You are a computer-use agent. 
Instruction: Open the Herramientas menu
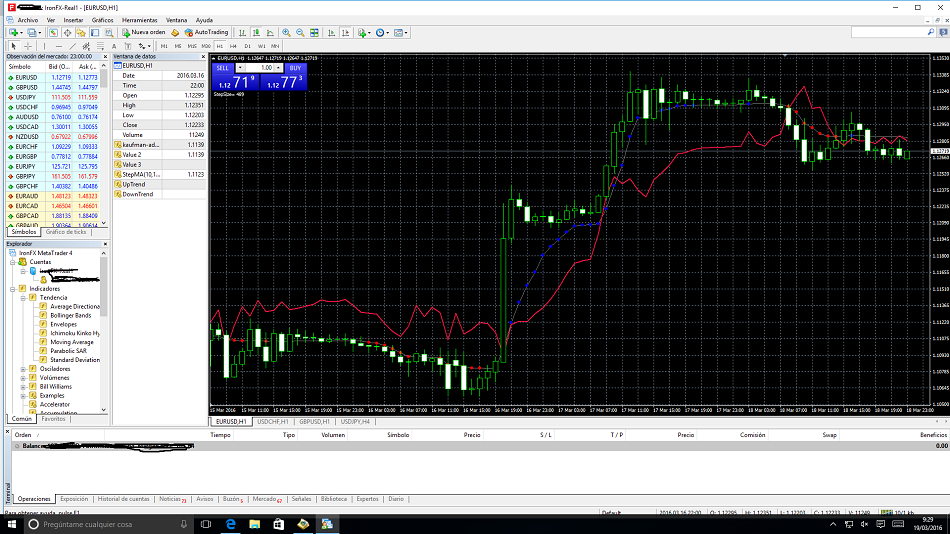pyautogui.click(x=138, y=19)
